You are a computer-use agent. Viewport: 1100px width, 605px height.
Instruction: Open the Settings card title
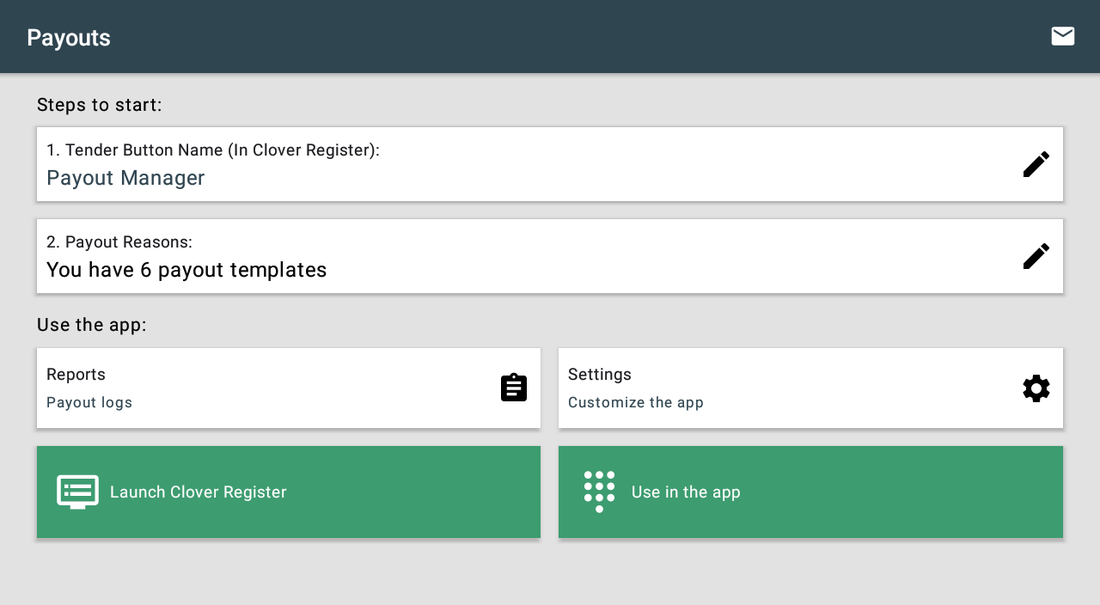pyautogui.click(x=600, y=374)
